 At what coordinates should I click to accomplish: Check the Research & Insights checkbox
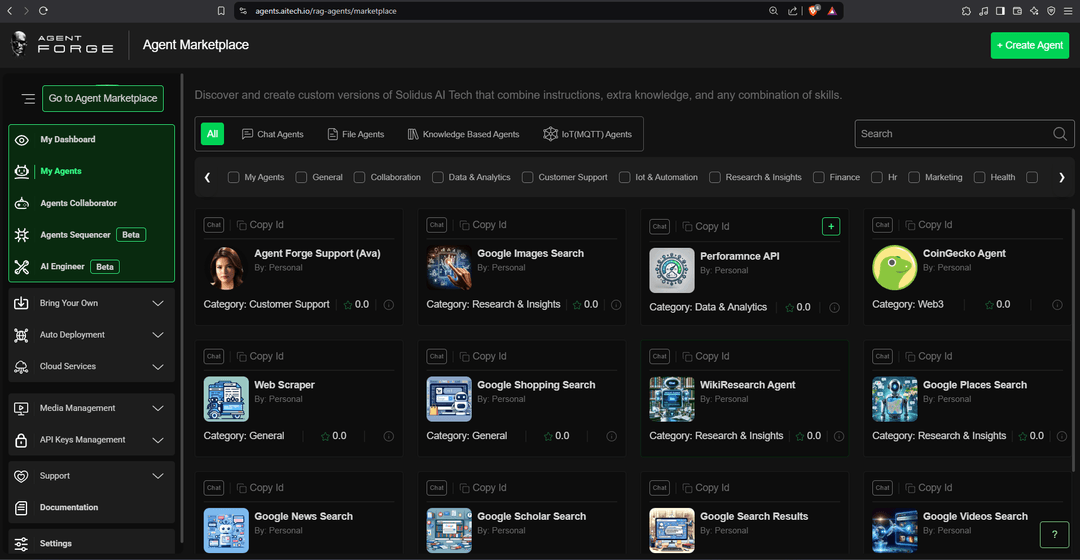(x=715, y=178)
